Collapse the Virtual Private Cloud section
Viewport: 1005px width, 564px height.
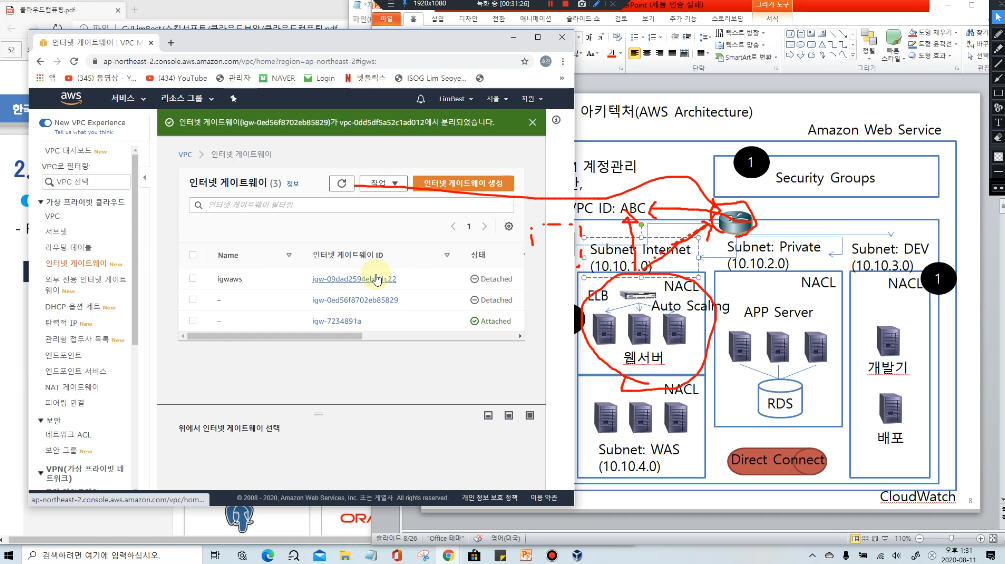(41, 202)
